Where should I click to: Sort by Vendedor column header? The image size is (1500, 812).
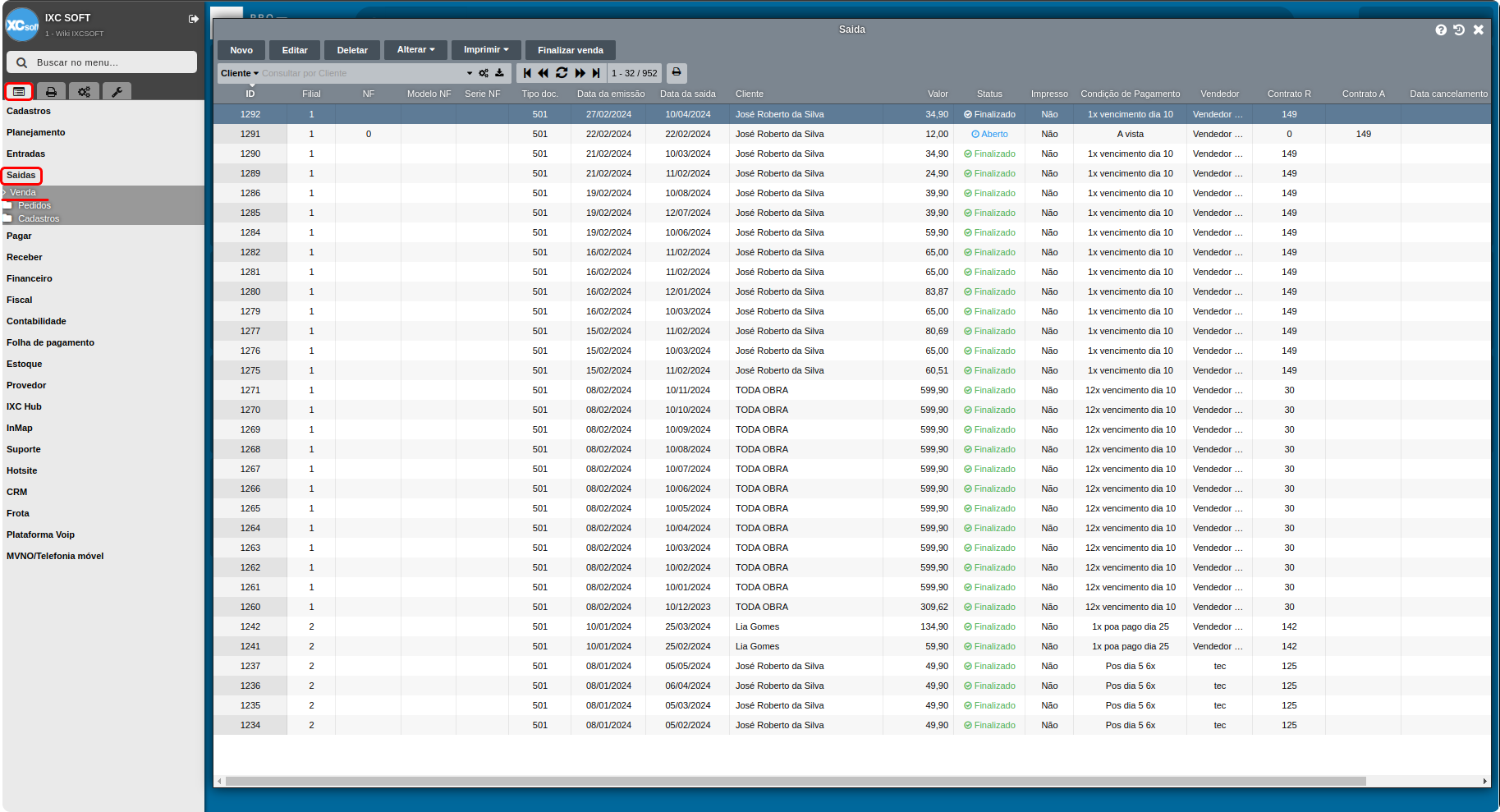(x=1219, y=94)
